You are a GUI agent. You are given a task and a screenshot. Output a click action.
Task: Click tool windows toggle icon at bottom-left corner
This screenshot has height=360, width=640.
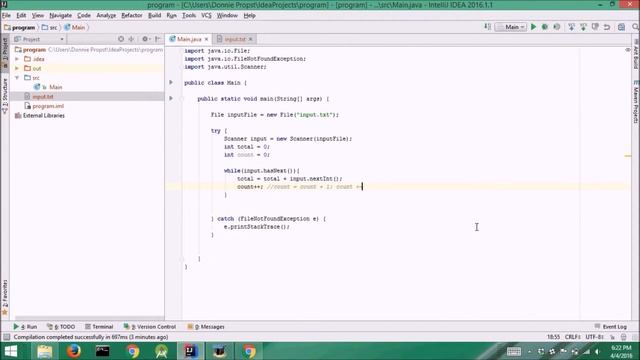point(6,337)
